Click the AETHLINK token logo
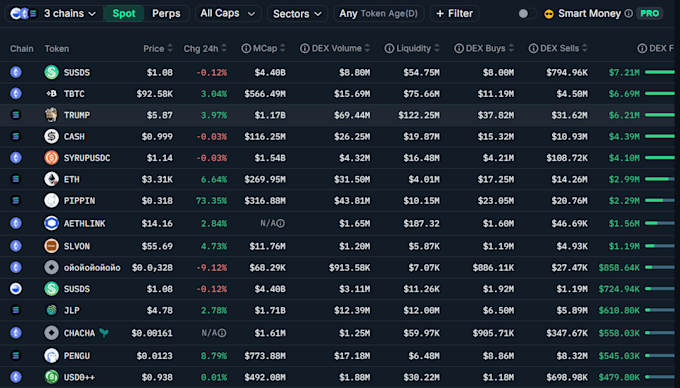Screen dimensions: 680x388 51,223
